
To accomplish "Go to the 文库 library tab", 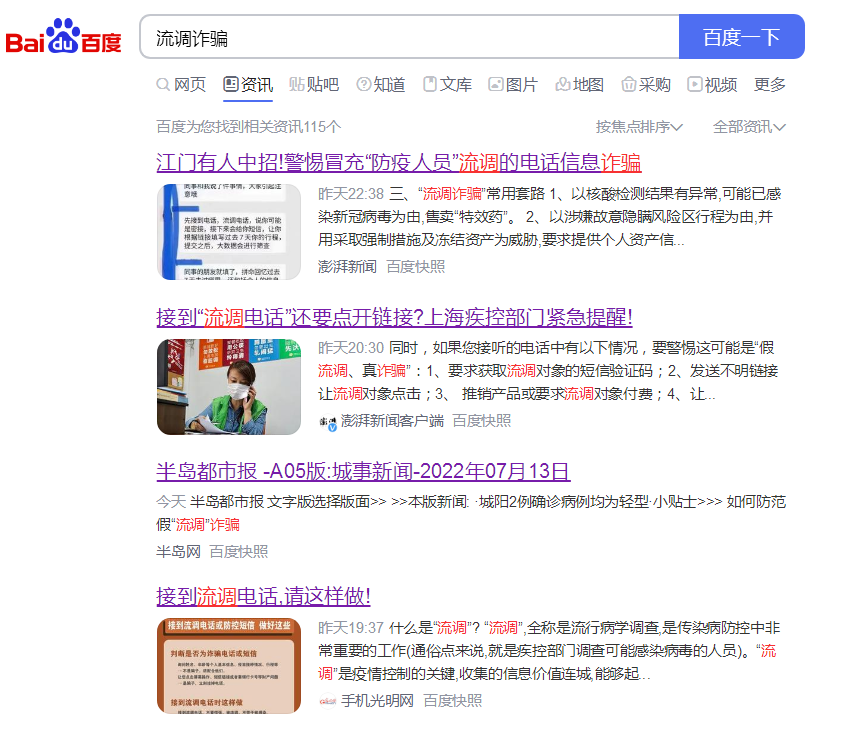I will point(447,85).
